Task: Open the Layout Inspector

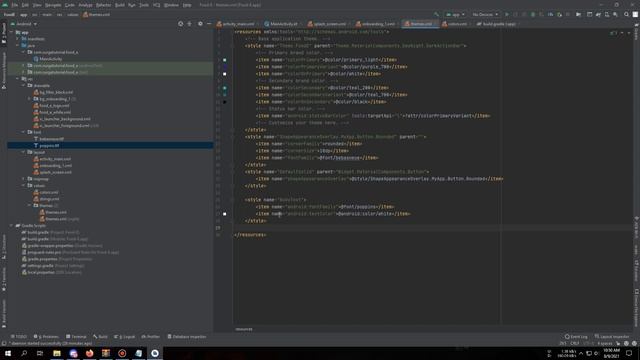Action: [x=612, y=337]
